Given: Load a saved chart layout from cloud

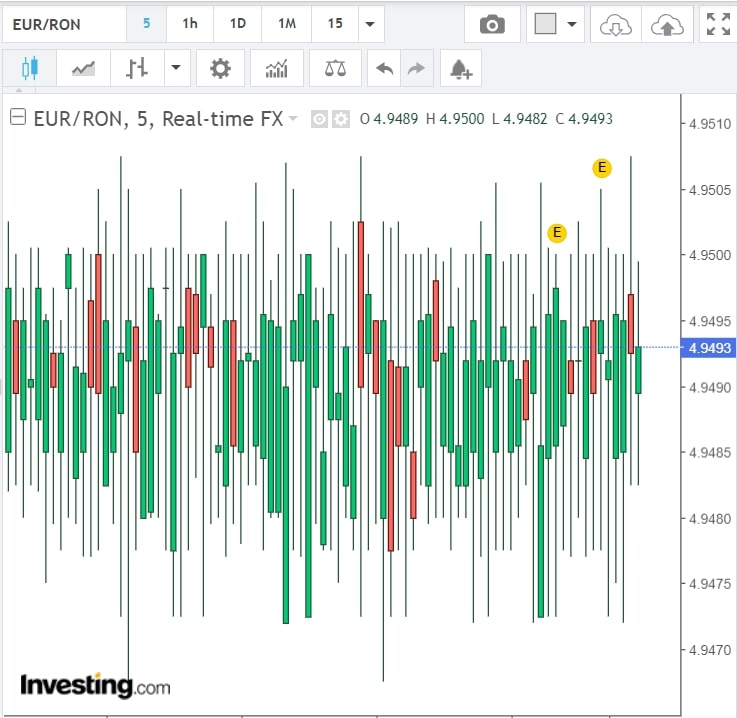Looking at the screenshot, I should click(x=616, y=24).
